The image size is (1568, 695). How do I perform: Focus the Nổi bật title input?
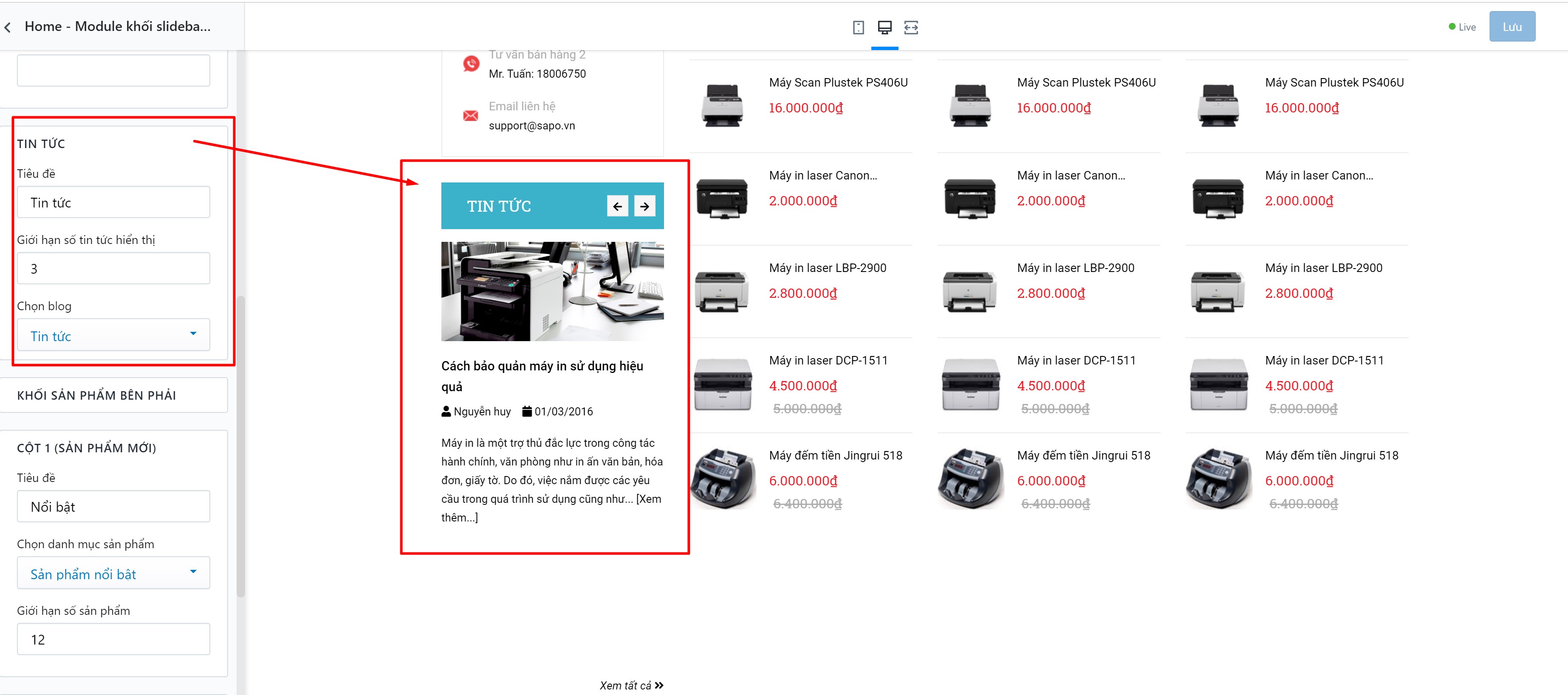(x=113, y=506)
